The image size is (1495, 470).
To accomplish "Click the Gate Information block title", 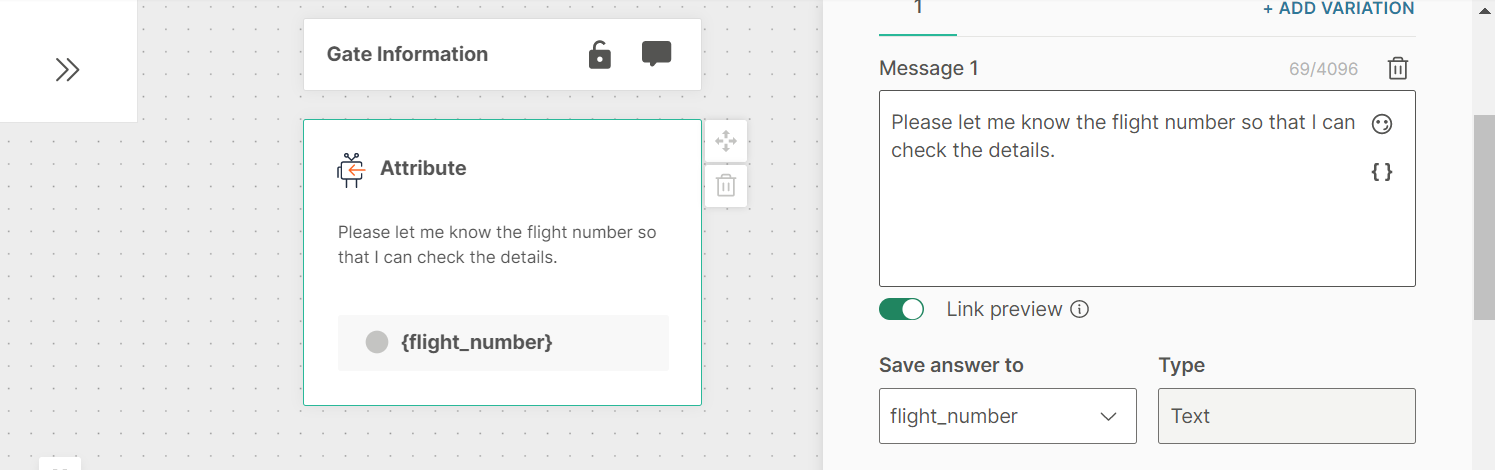I will tap(407, 54).
